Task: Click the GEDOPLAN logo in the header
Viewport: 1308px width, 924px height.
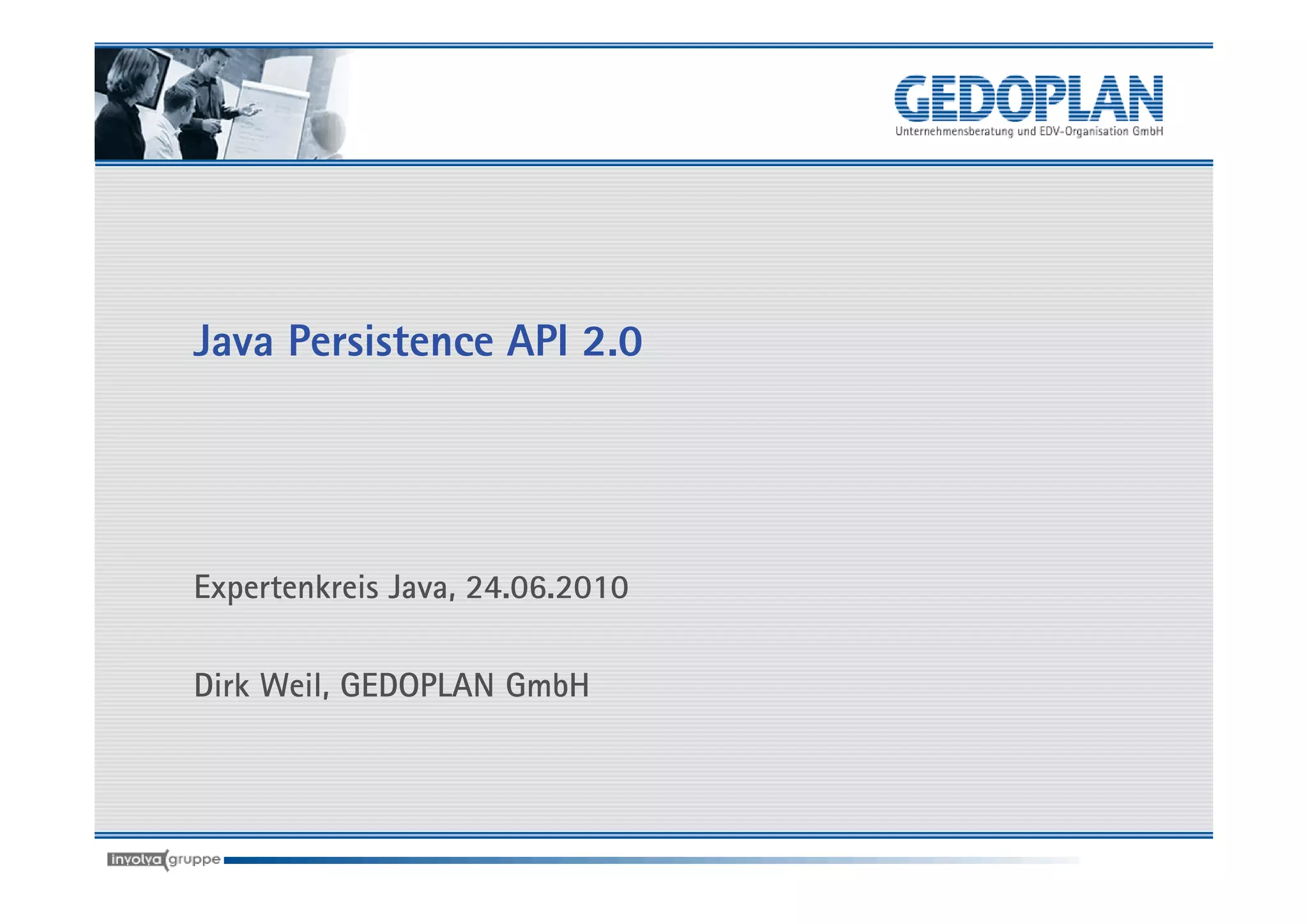Action: (1028, 99)
